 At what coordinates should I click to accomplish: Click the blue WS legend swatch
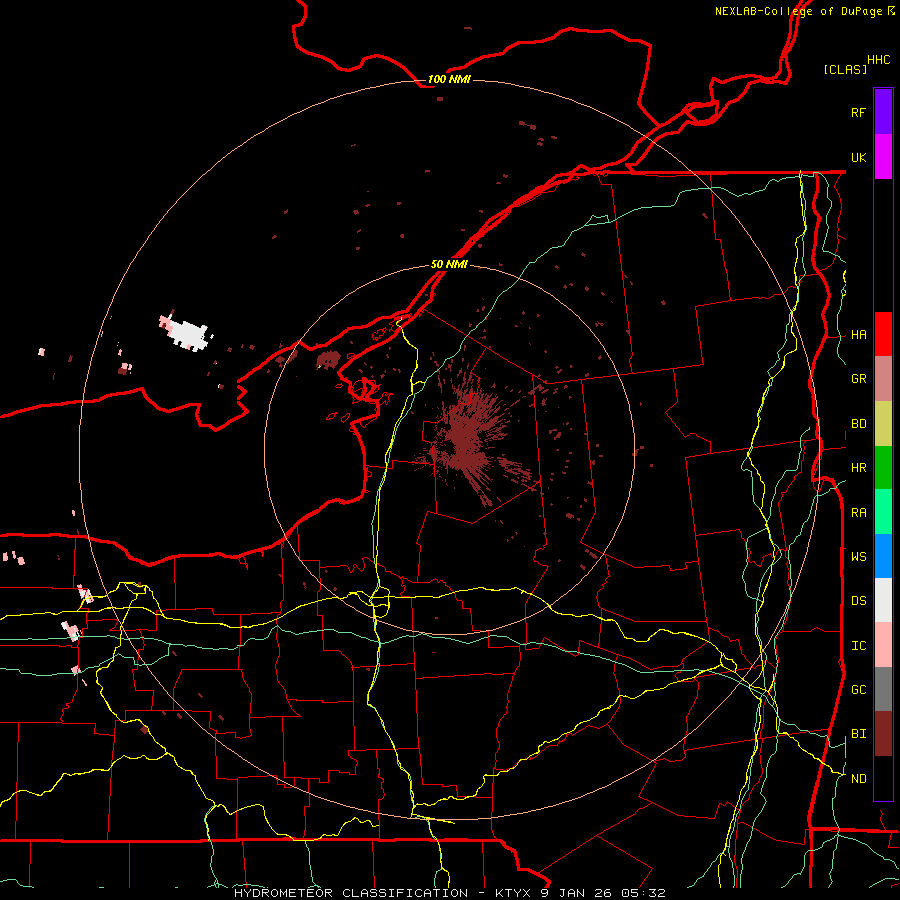pos(883,556)
